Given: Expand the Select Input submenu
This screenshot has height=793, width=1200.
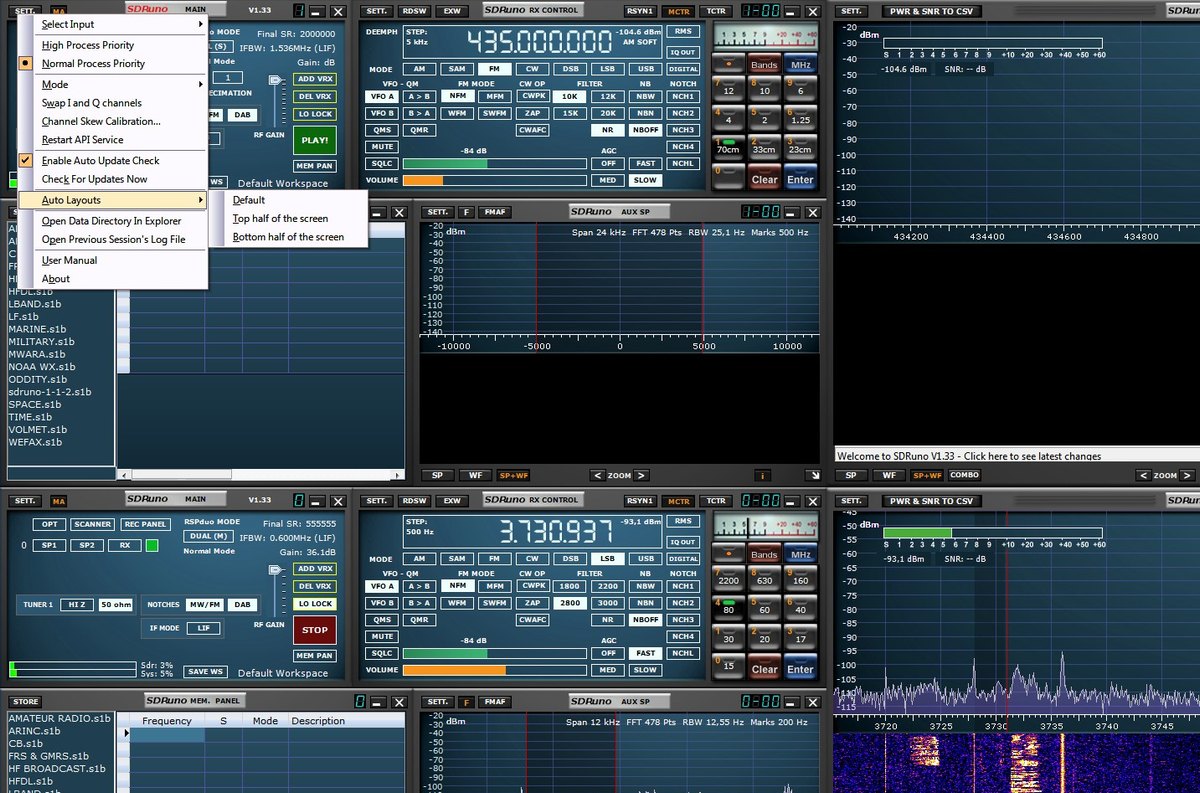Looking at the screenshot, I should click(113, 24).
